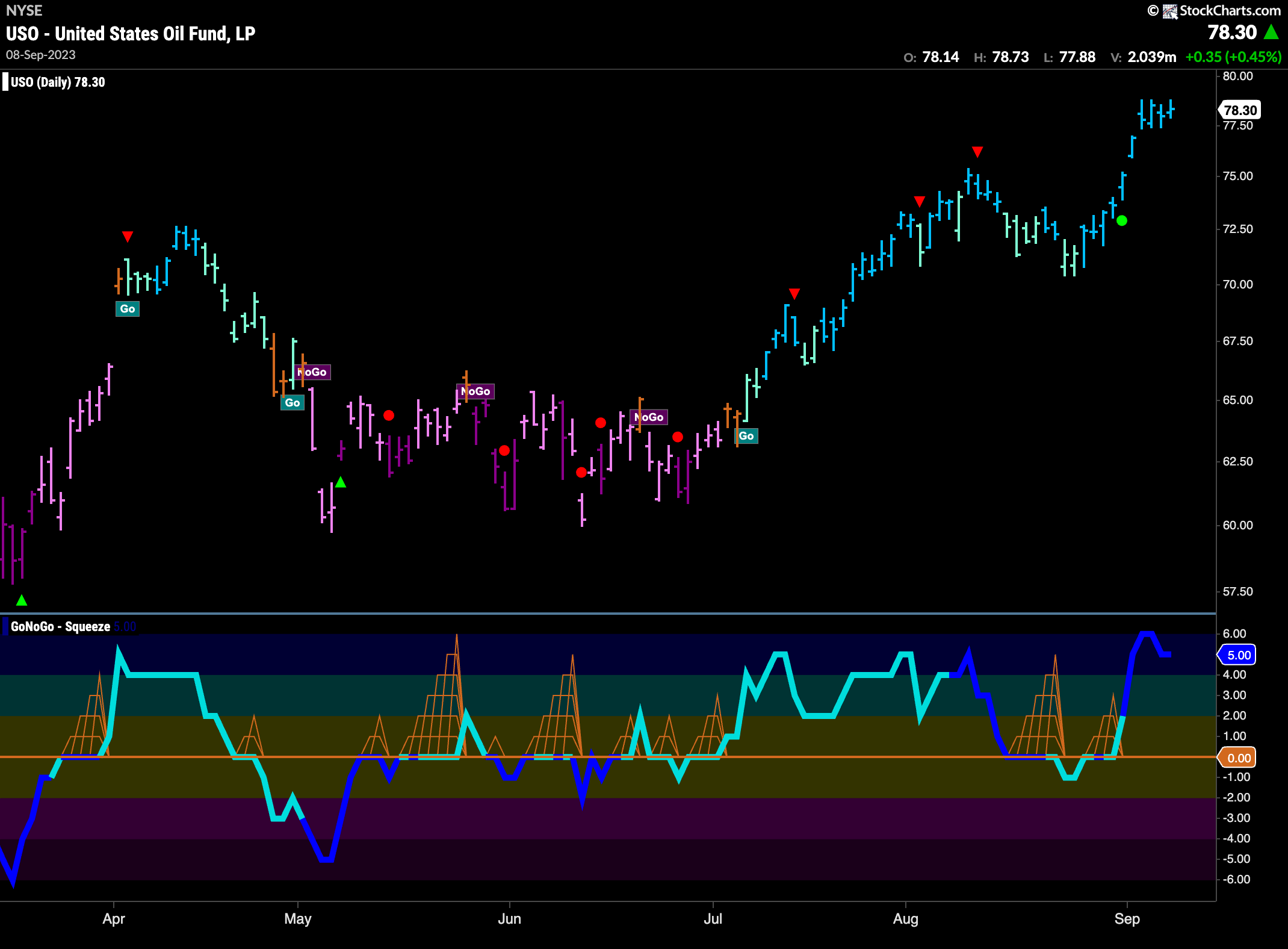1288x949 pixels.
Task: Click the NYSE exchange label
Action: (x=24, y=10)
